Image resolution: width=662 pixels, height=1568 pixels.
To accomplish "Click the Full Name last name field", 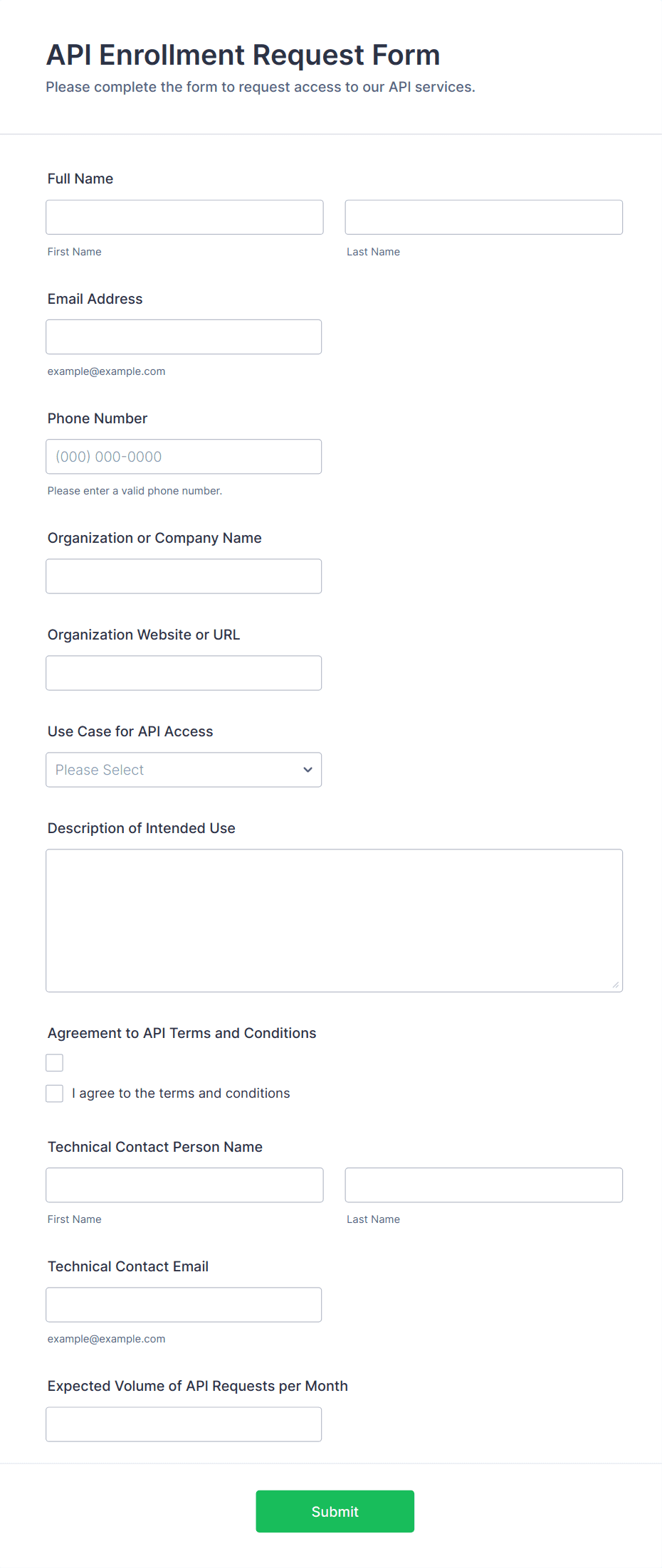I will [x=483, y=217].
